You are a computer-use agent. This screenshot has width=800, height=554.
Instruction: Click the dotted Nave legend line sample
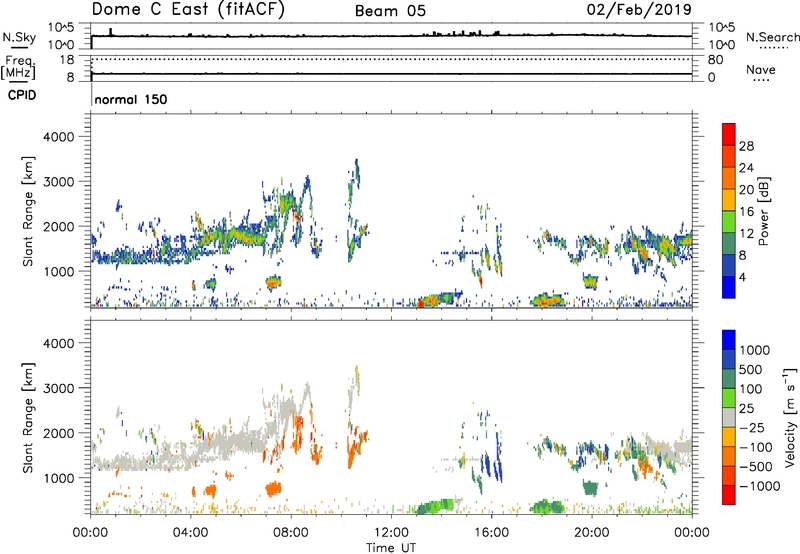(761, 81)
